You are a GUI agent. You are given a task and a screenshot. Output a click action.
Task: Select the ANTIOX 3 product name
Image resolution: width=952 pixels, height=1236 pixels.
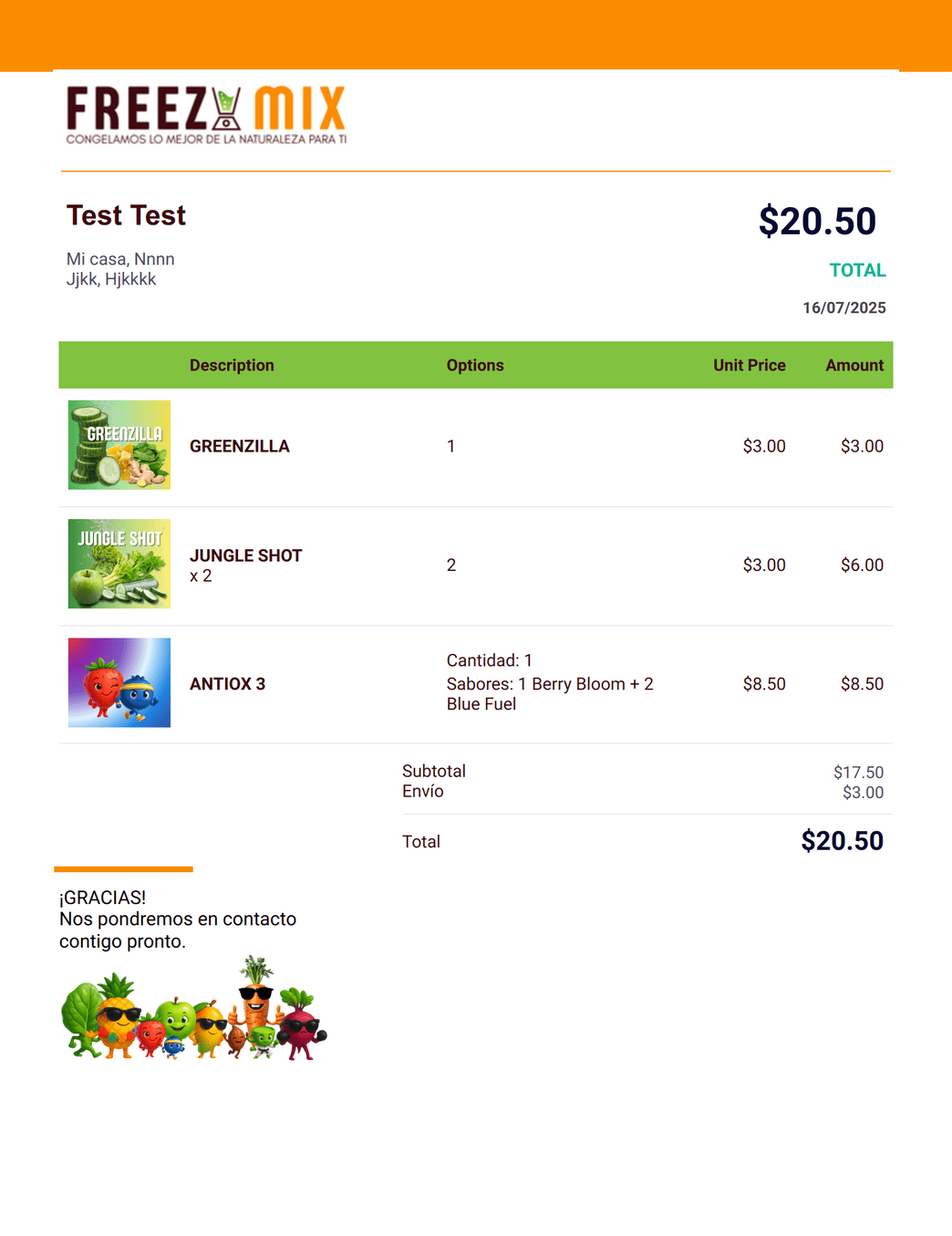(228, 683)
